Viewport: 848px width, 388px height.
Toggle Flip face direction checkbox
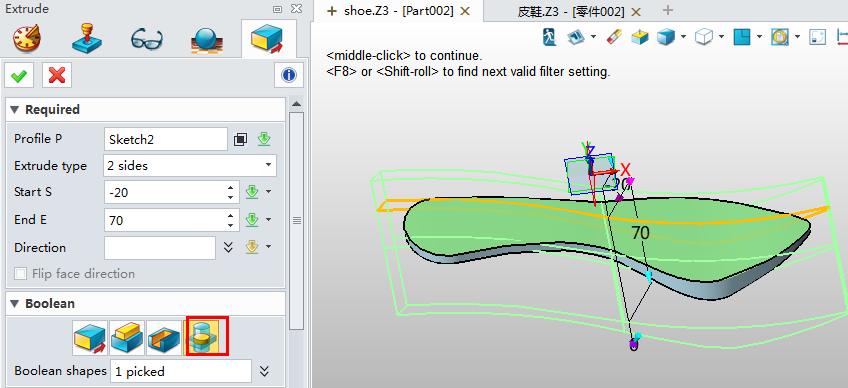(21, 274)
